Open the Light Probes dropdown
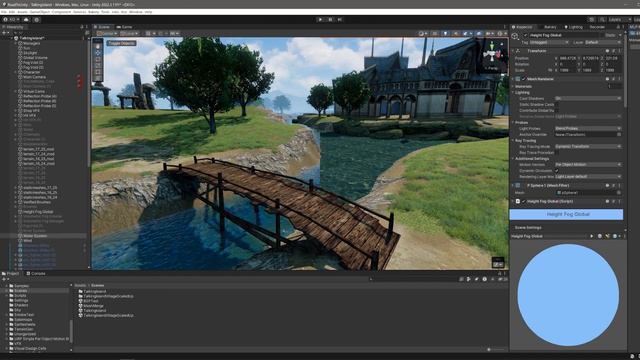640x360 pixels. pyautogui.click(x=588, y=129)
